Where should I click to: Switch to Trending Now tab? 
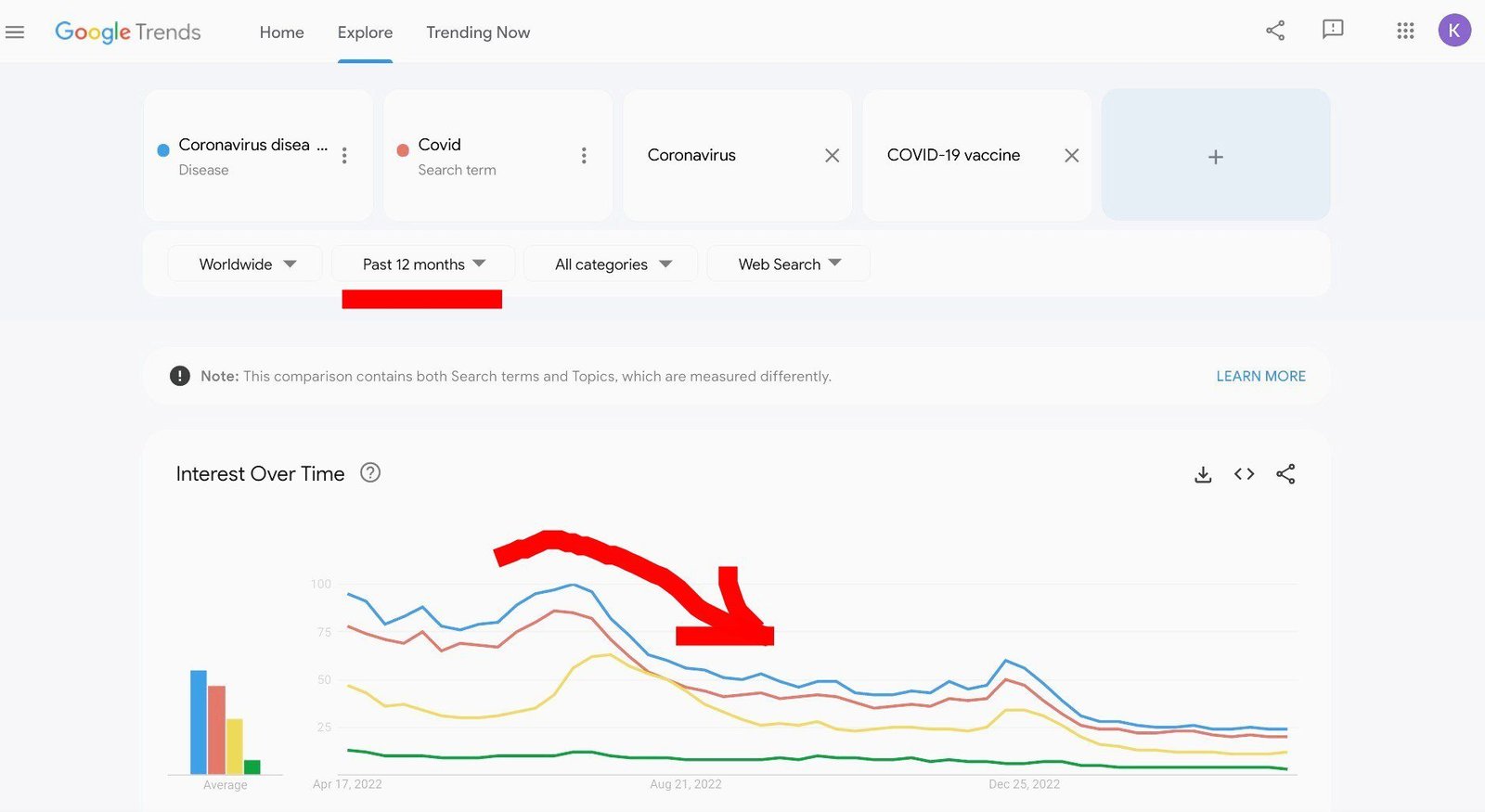(x=478, y=32)
